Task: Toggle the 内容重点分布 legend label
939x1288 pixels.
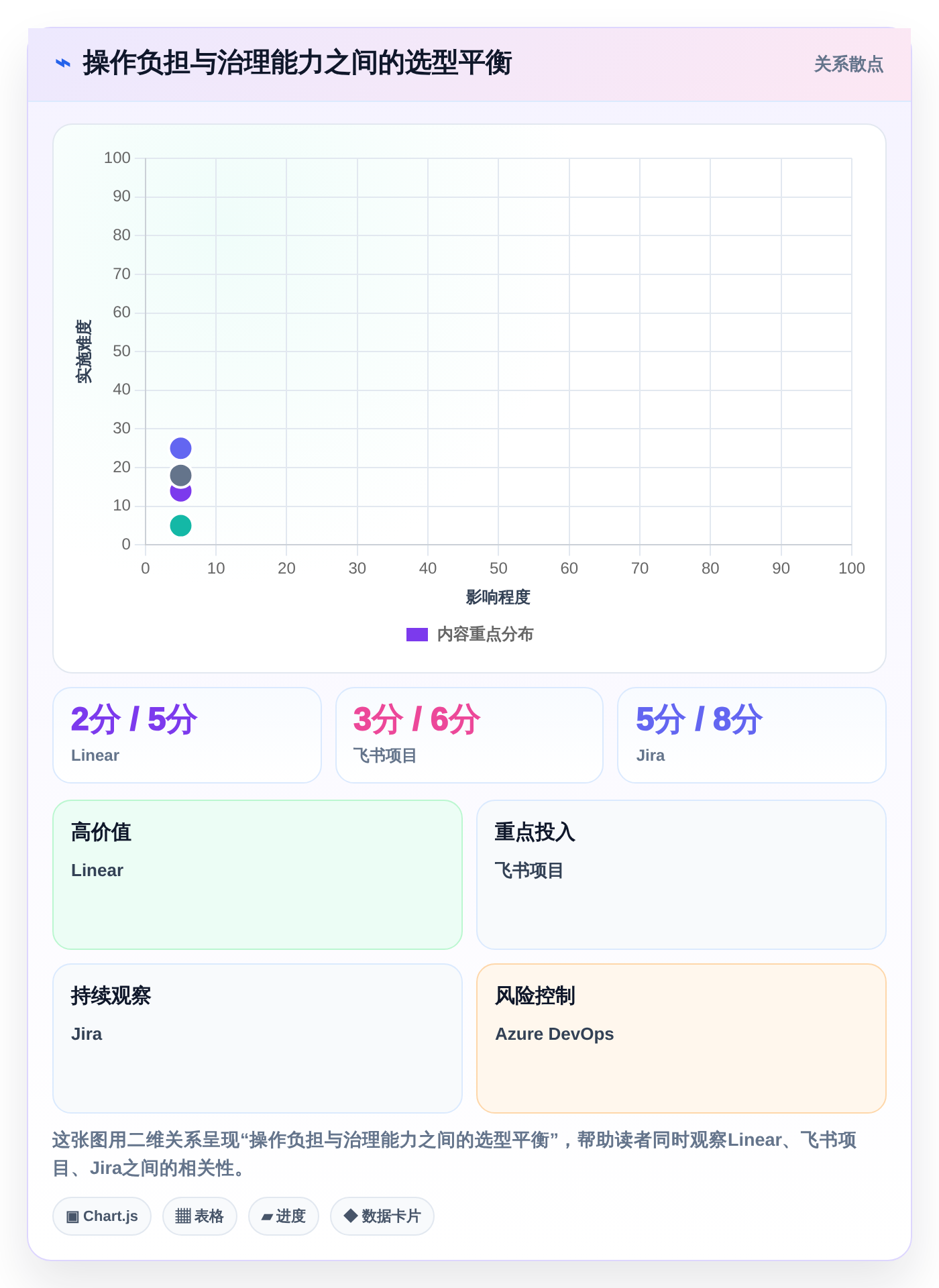Action: [x=485, y=635]
